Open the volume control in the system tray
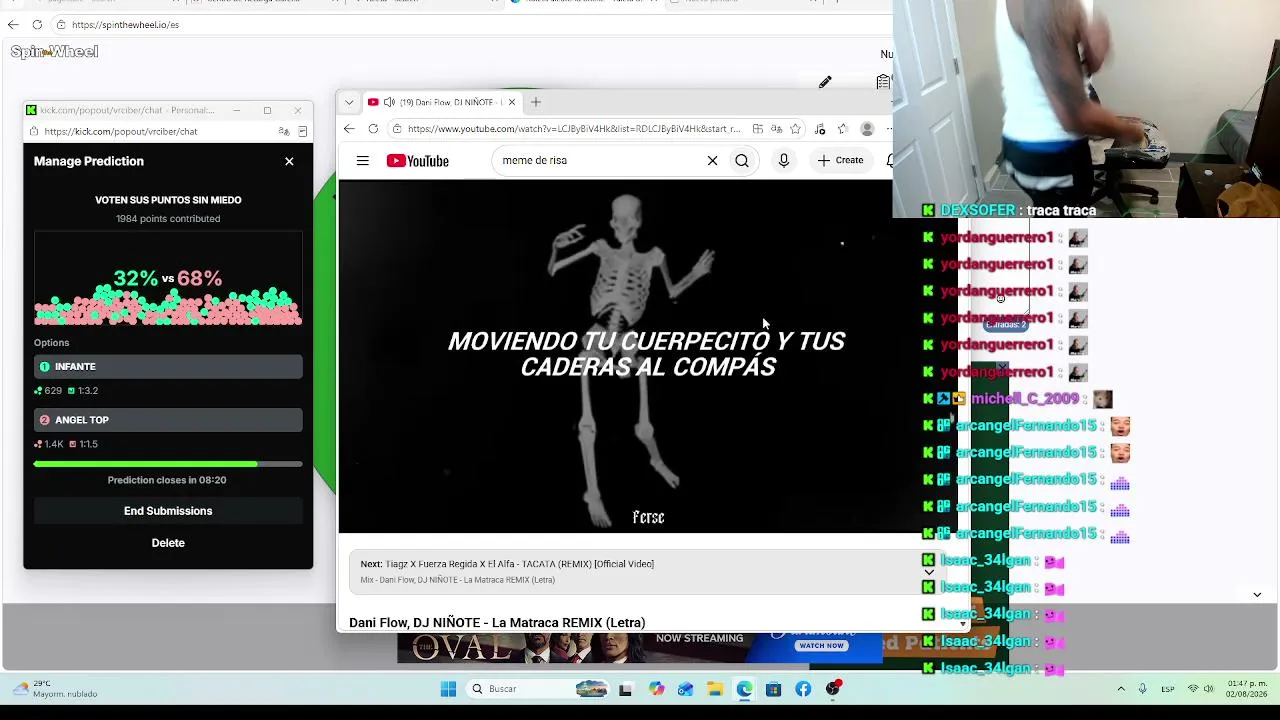Image resolution: width=1280 pixels, height=720 pixels. click(1209, 689)
